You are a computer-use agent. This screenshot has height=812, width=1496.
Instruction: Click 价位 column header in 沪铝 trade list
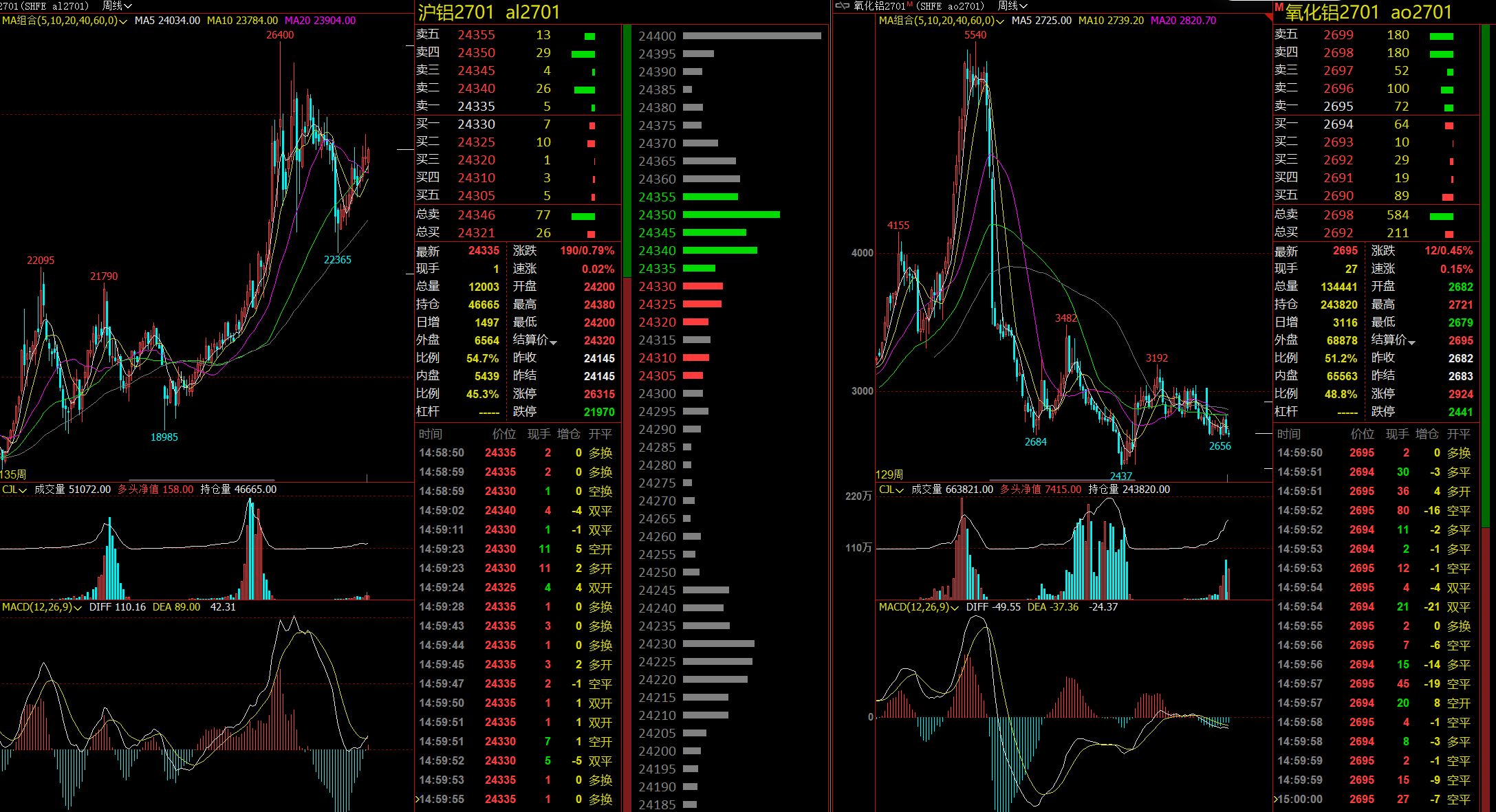pos(504,435)
